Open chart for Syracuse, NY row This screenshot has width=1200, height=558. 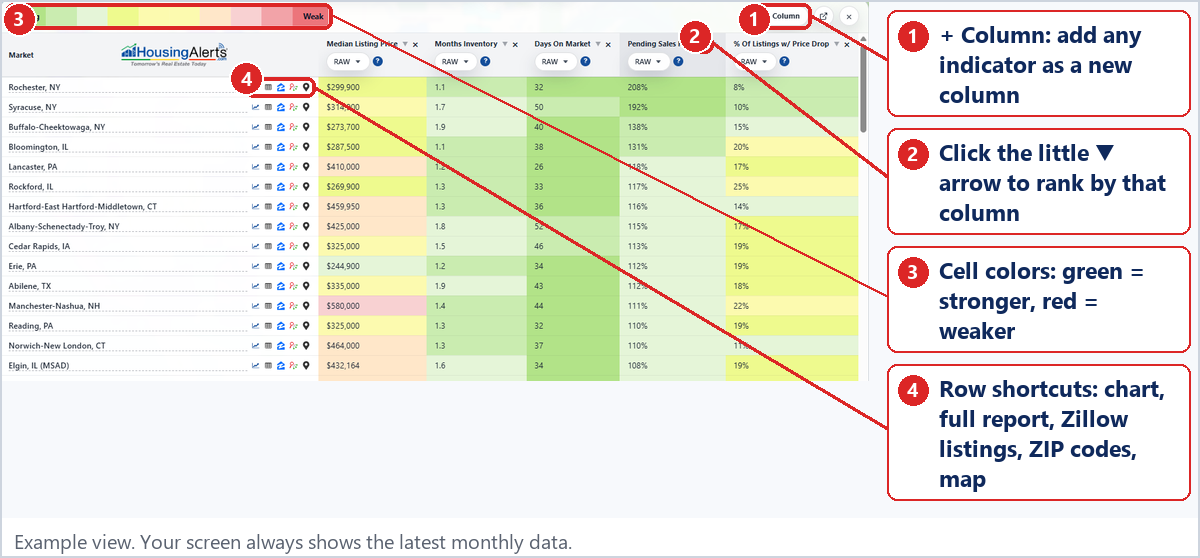tap(256, 107)
